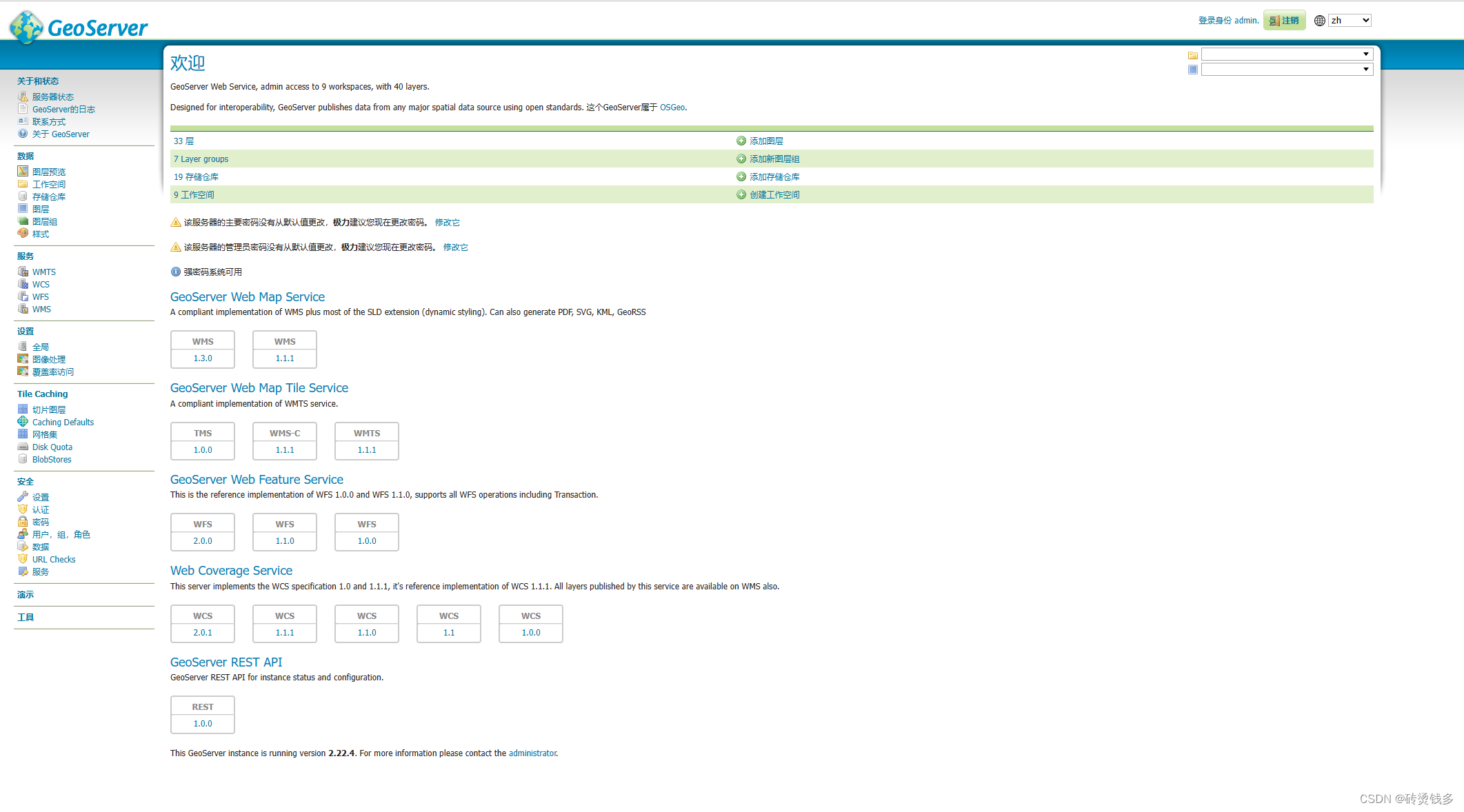
Task: Open the layer filter dropdown under workspace
Action: click(x=1287, y=70)
